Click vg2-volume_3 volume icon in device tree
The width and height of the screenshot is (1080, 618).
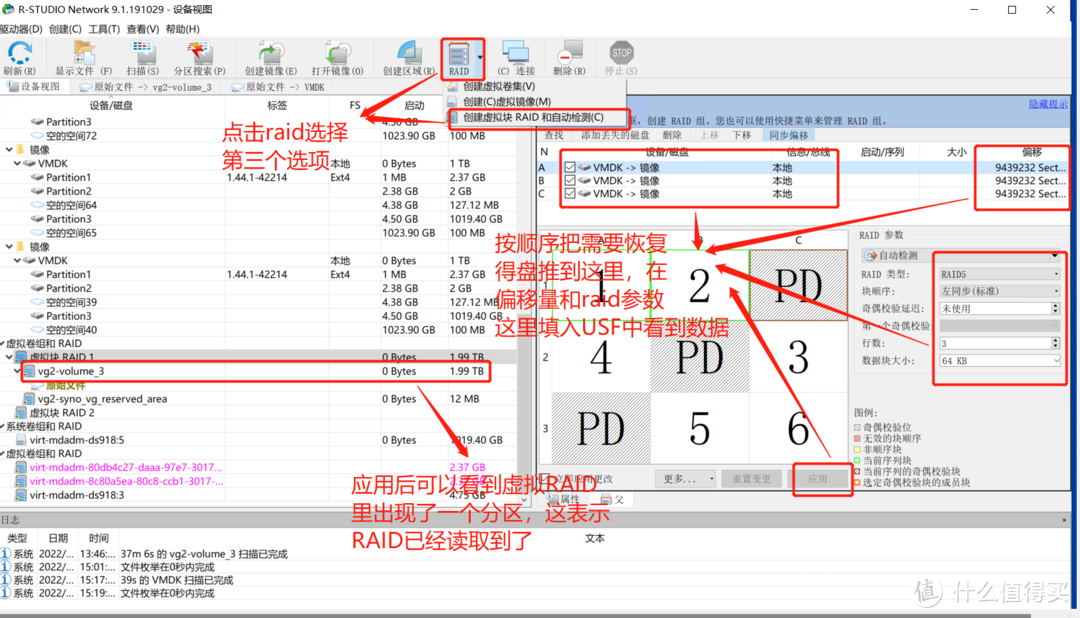[x=29, y=371]
